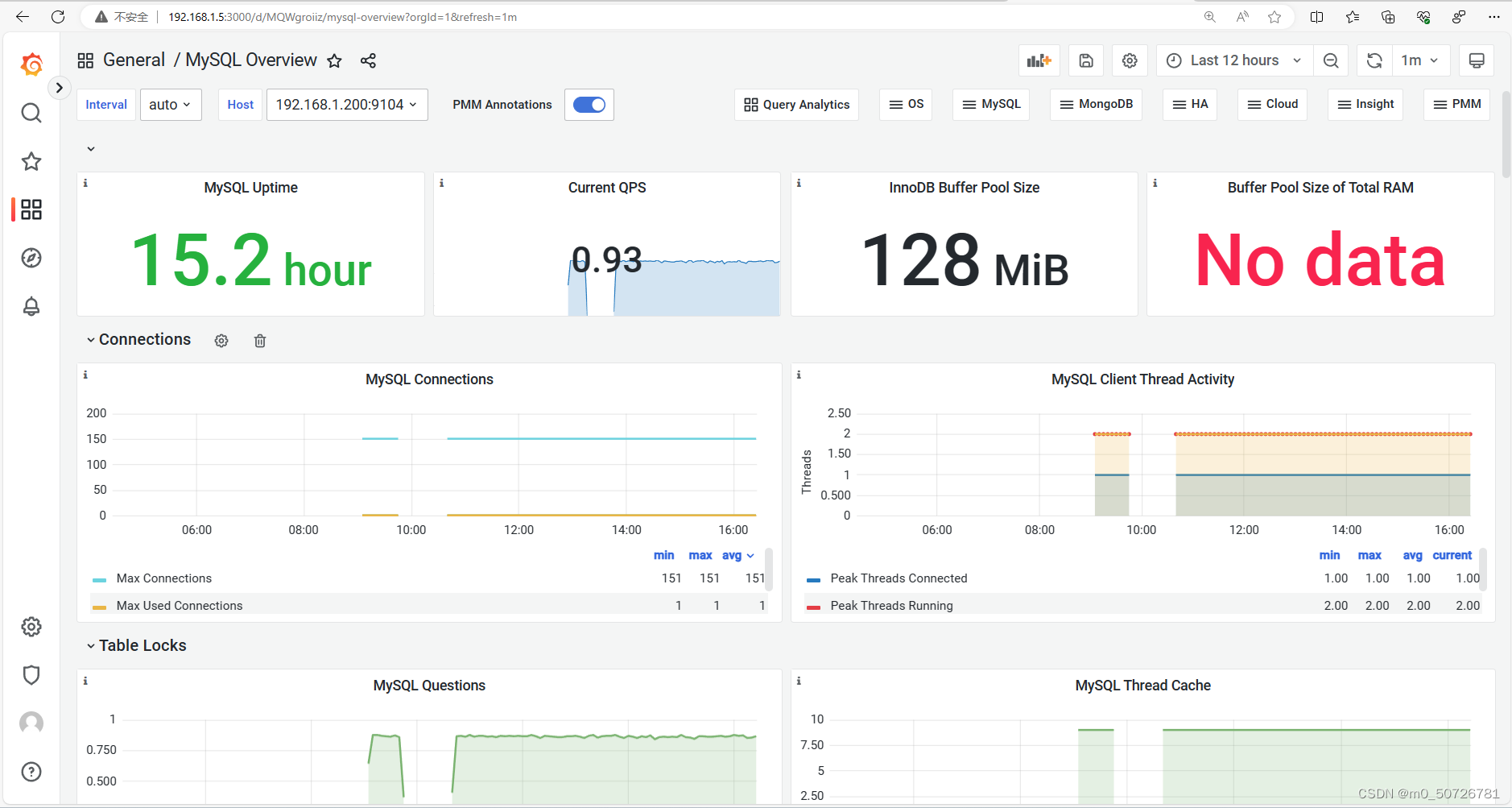This screenshot has width=1512, height=808.
Task: Open Alerting bell icon in sidebar
Action: tap(31, 306)
